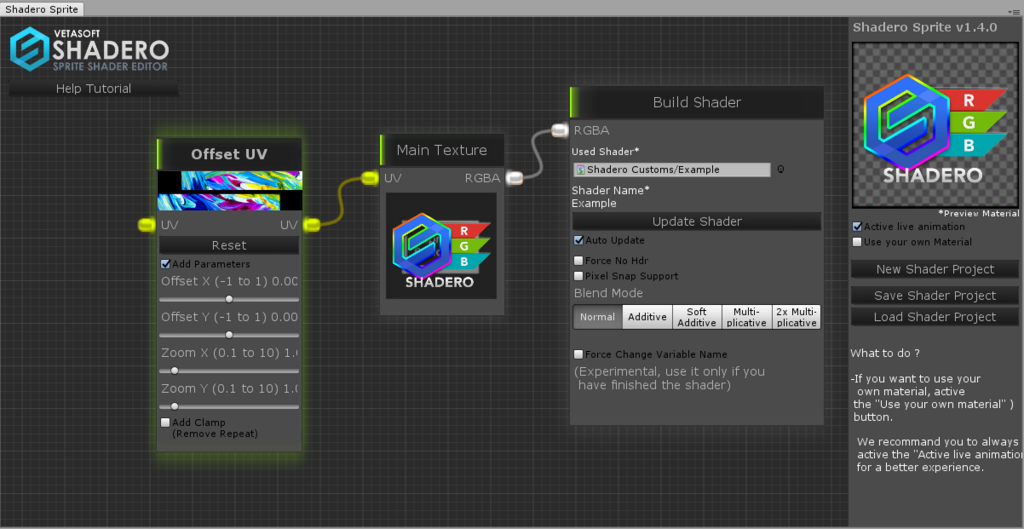Viewport: 1024px width, 529px height.
Task: Click the Used Shader field Shadero Customs/Example
Action: (x=672, y=170)
